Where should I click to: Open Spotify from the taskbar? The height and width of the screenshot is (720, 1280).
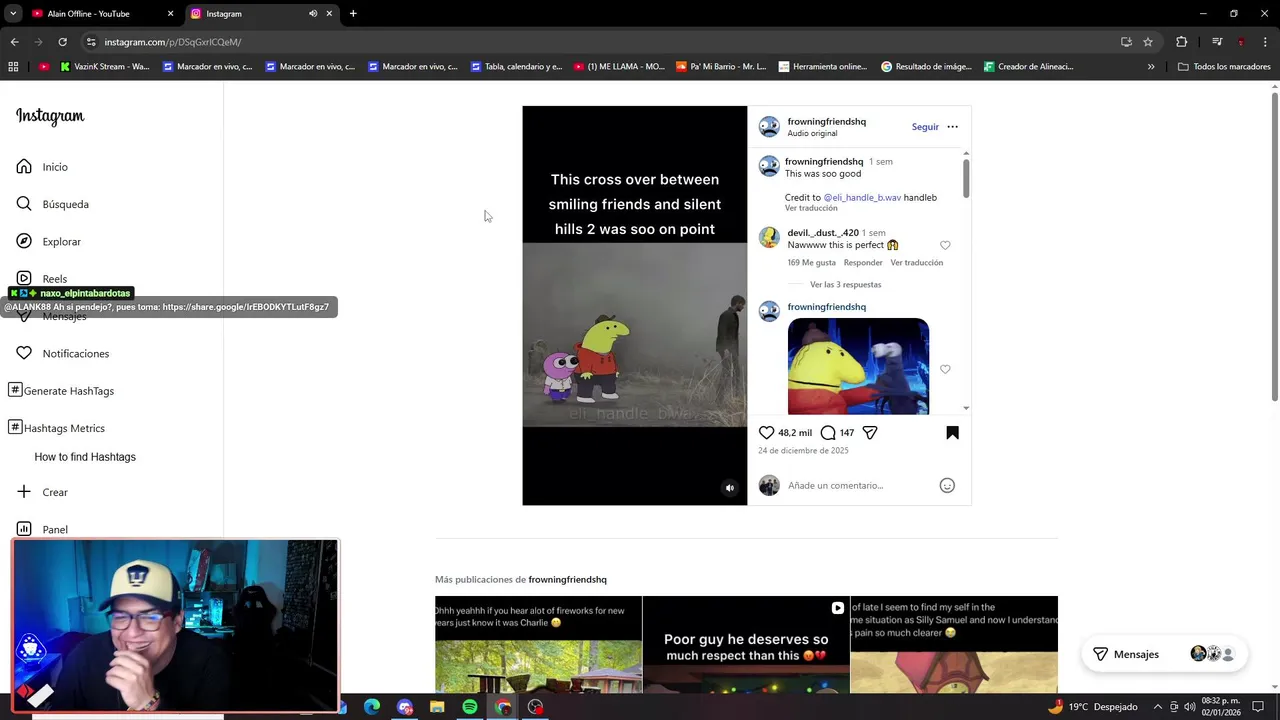pos(469,707)
